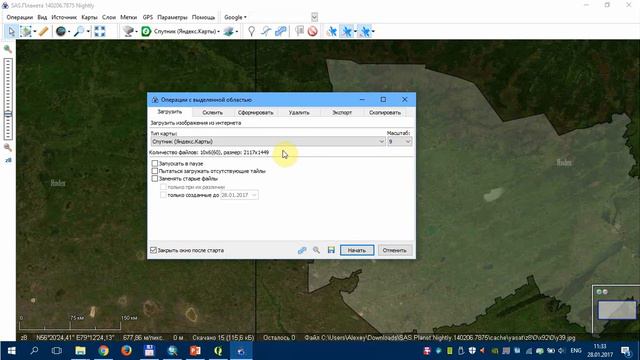Open the 'Карты' menu
The height and width of the screenshot is (360, 640).
point(89,17)
